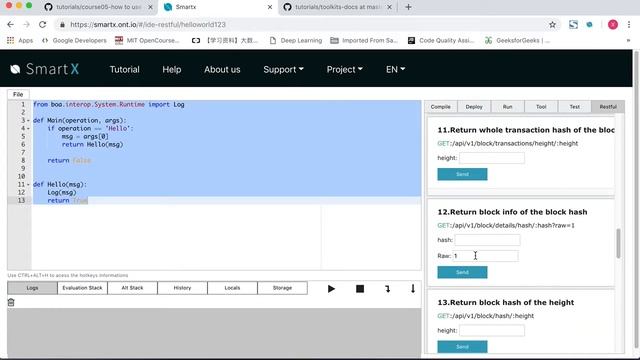This screenshot has width=640, height=360.
Task: Click the run/play debug icon
Action: [x=331, y=289]
